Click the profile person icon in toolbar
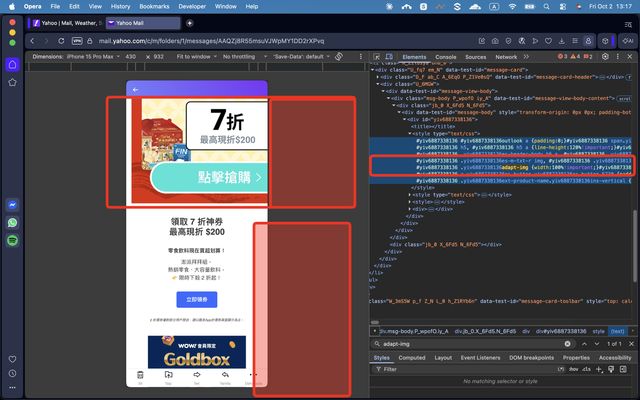 pos(588,41)
